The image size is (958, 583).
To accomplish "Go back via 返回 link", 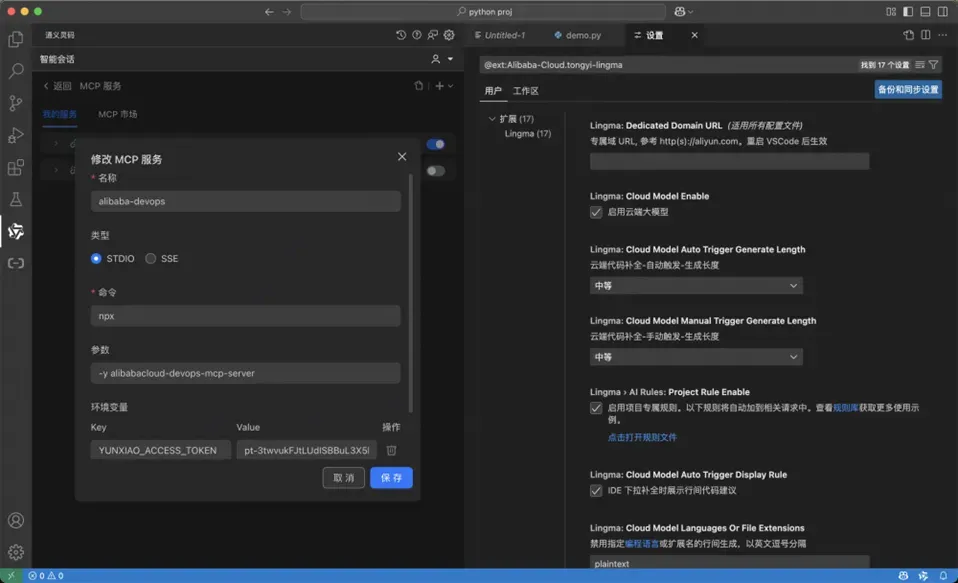I will [x=57, y=86].
